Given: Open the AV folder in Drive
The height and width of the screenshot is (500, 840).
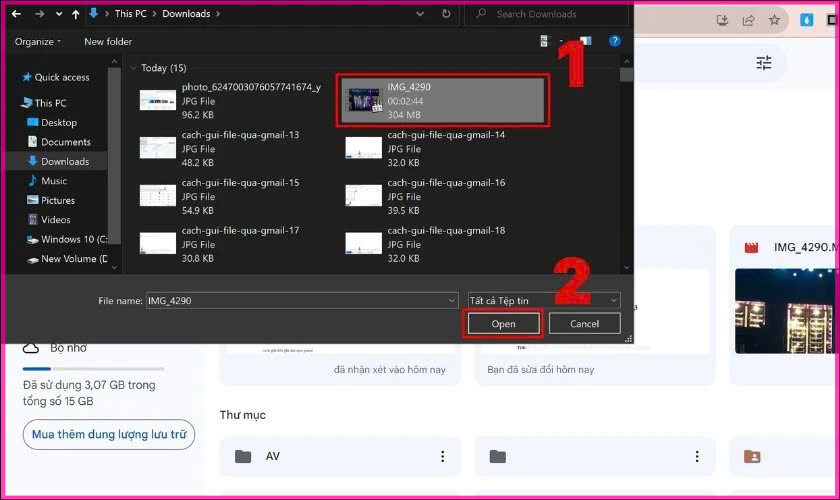Looking at the screenshot, I should coord(340,456).
